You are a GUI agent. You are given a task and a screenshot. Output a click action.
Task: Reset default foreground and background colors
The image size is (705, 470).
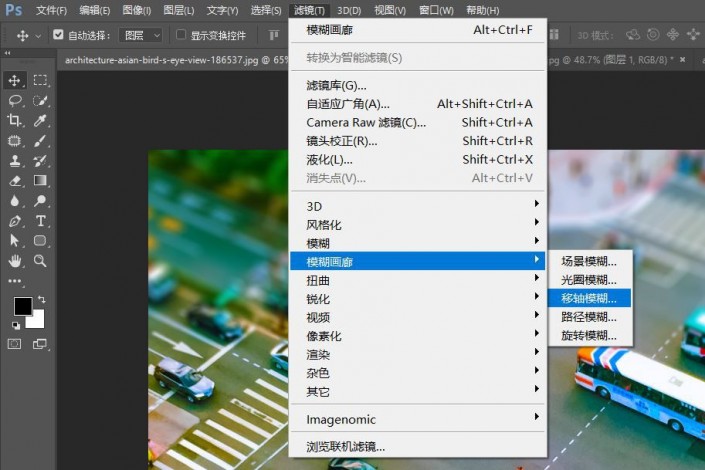(16, 325)
